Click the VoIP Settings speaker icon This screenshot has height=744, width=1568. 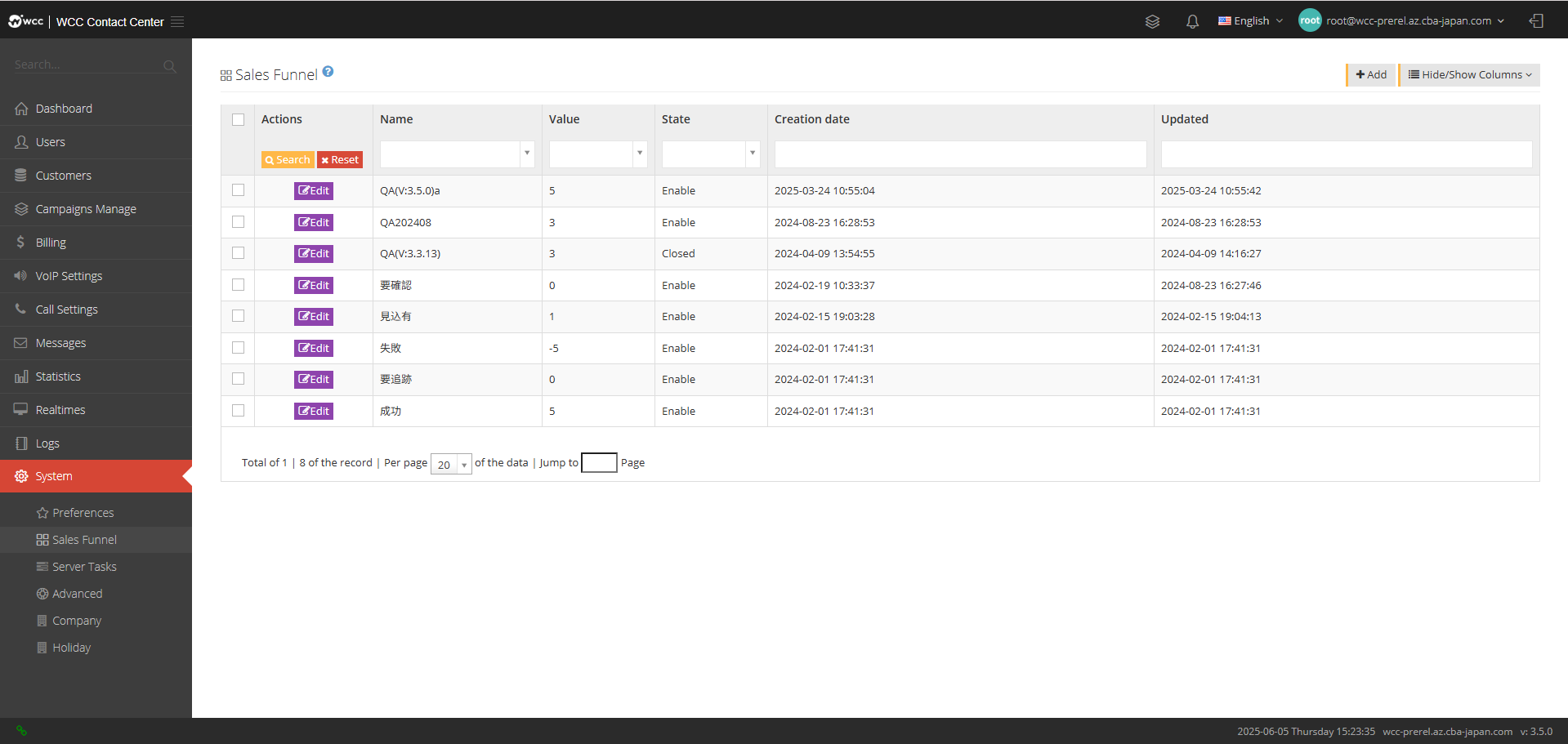21,276
